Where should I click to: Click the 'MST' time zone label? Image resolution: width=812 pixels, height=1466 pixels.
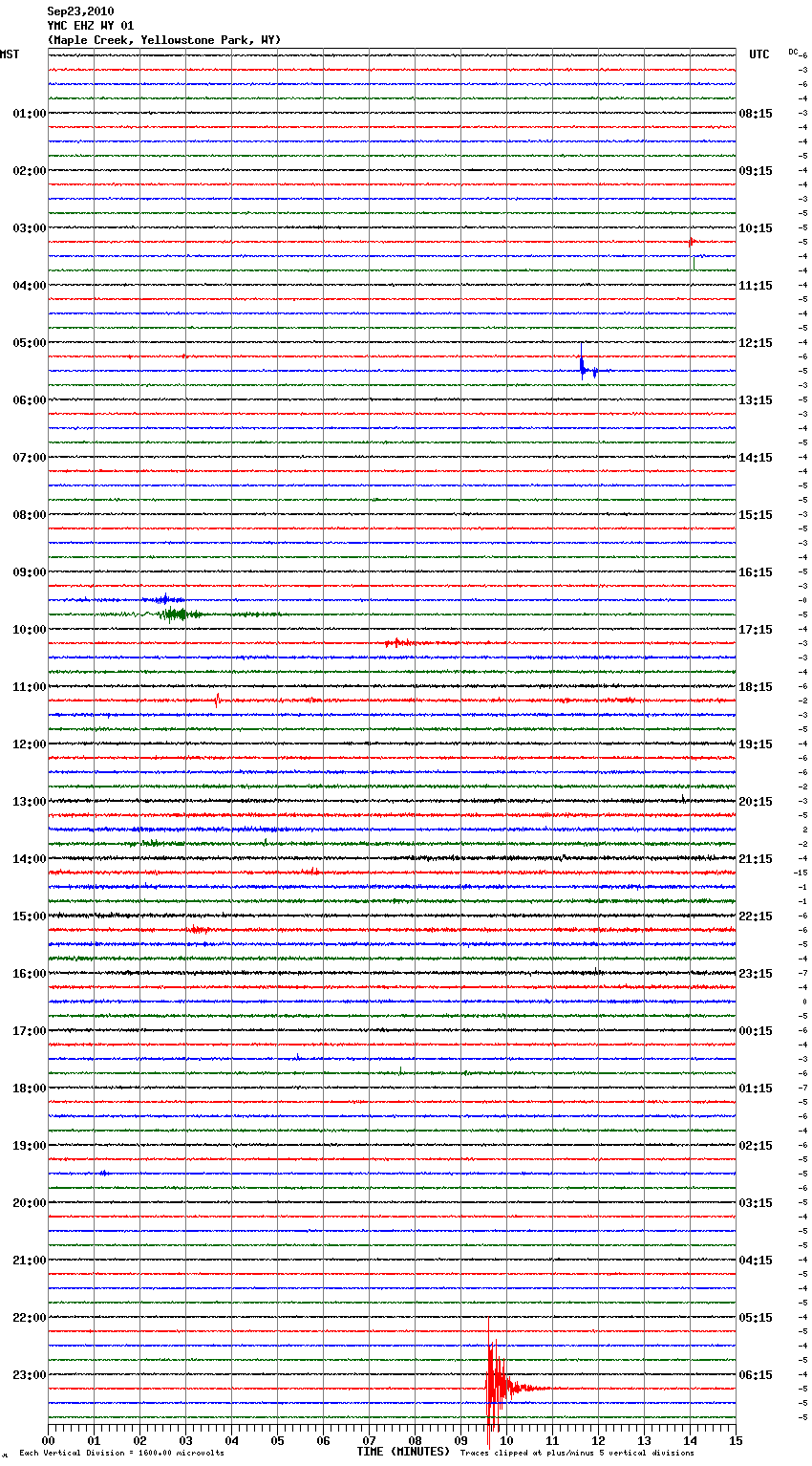(x=10, y=54)
